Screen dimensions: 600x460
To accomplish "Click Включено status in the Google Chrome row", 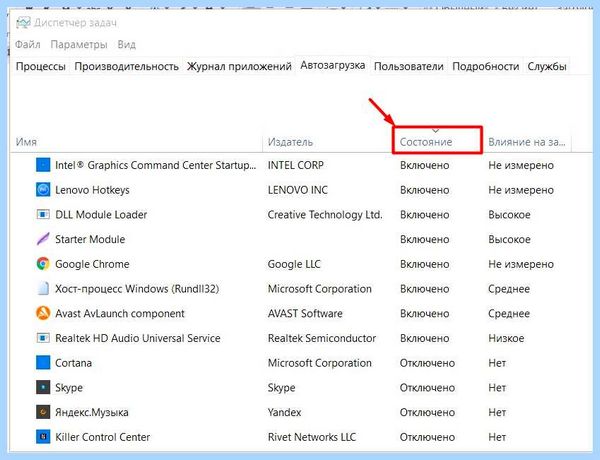I will [x=425, y=264].
